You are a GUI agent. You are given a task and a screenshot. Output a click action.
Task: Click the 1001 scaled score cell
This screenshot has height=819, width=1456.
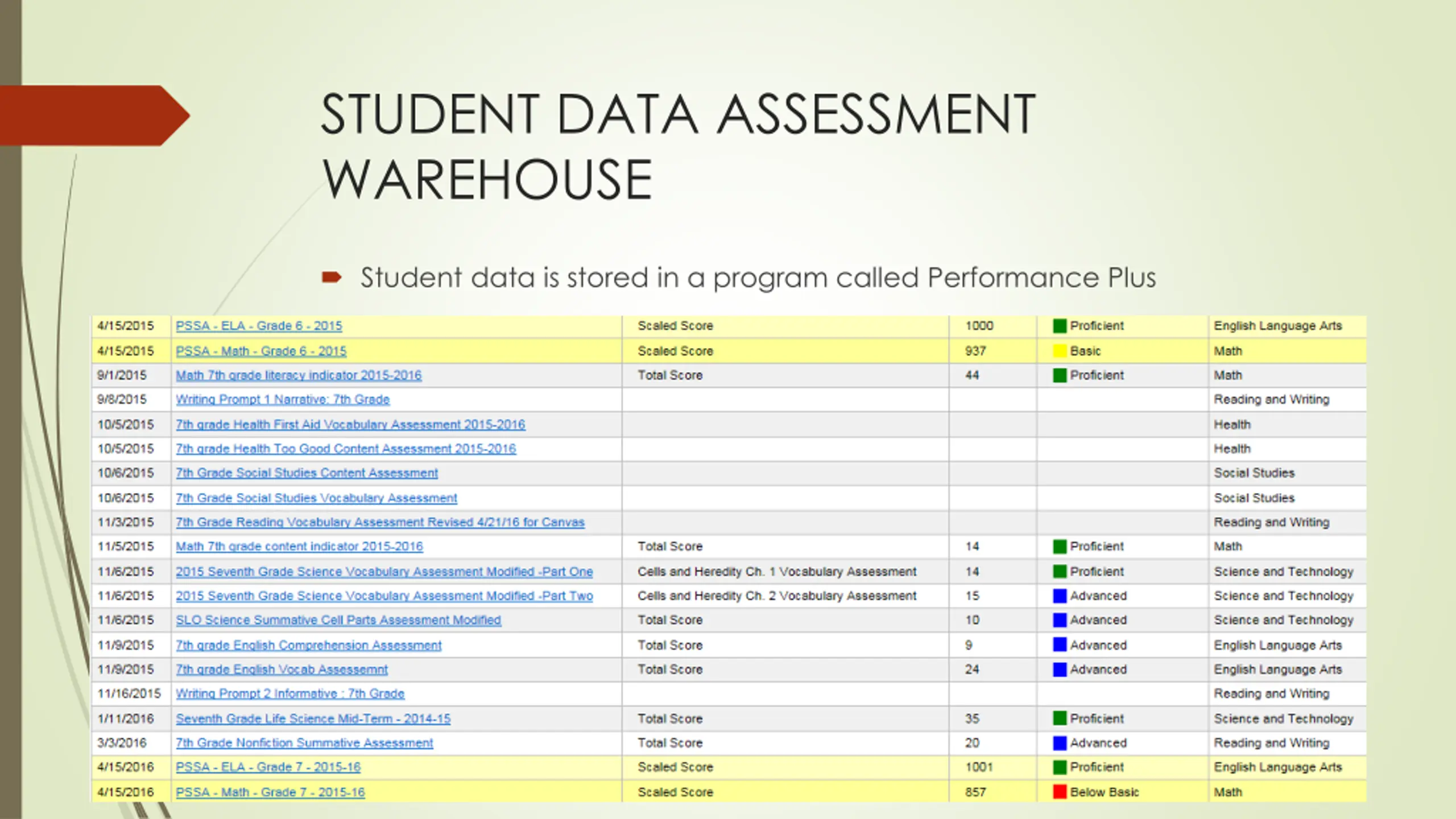(979, 767)
